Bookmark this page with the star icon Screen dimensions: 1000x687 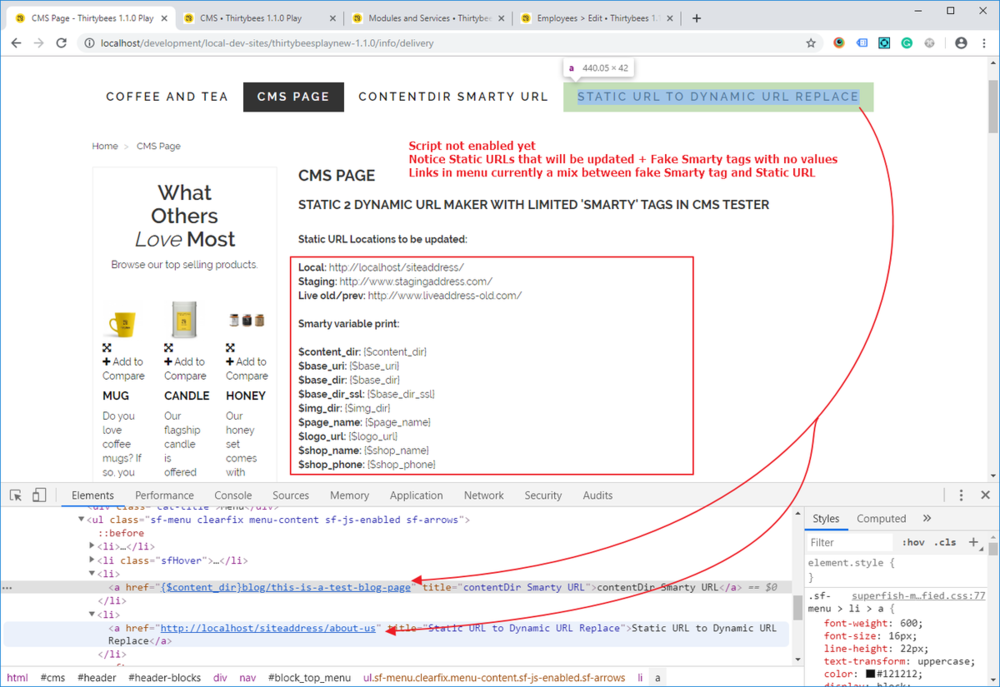pyautogui.click(x=811, y=43)
